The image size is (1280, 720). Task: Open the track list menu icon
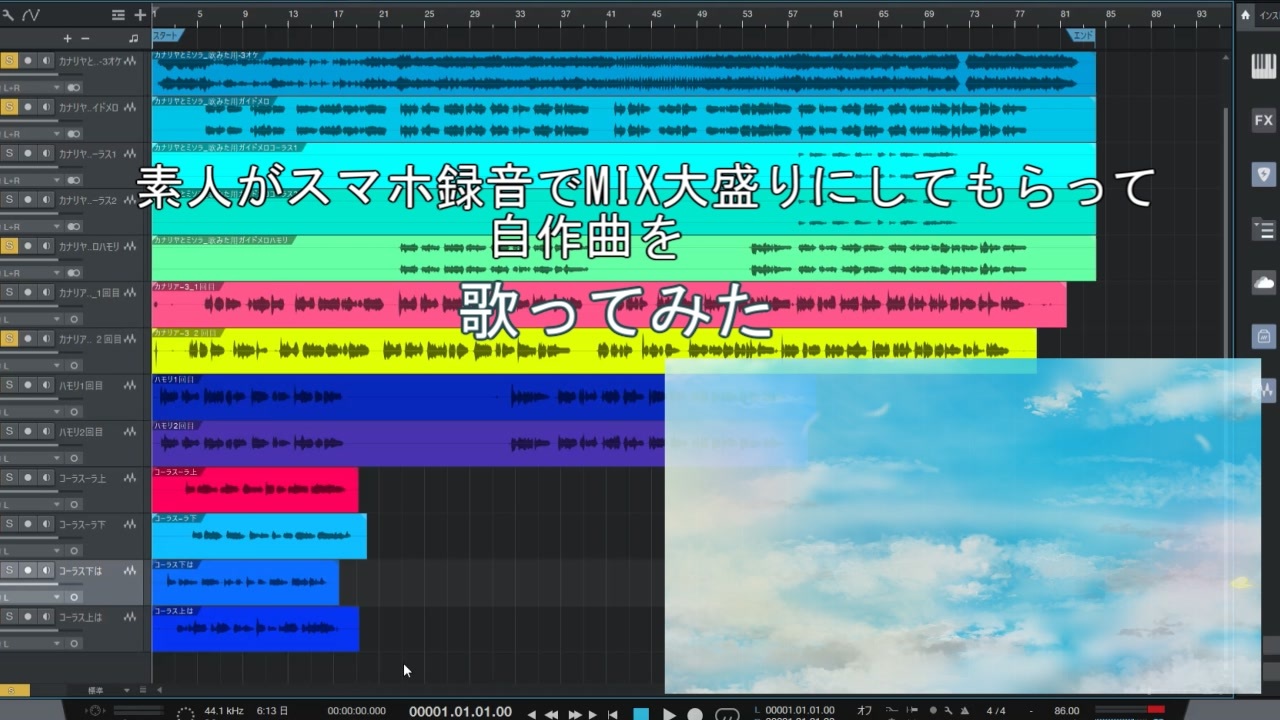118,14
